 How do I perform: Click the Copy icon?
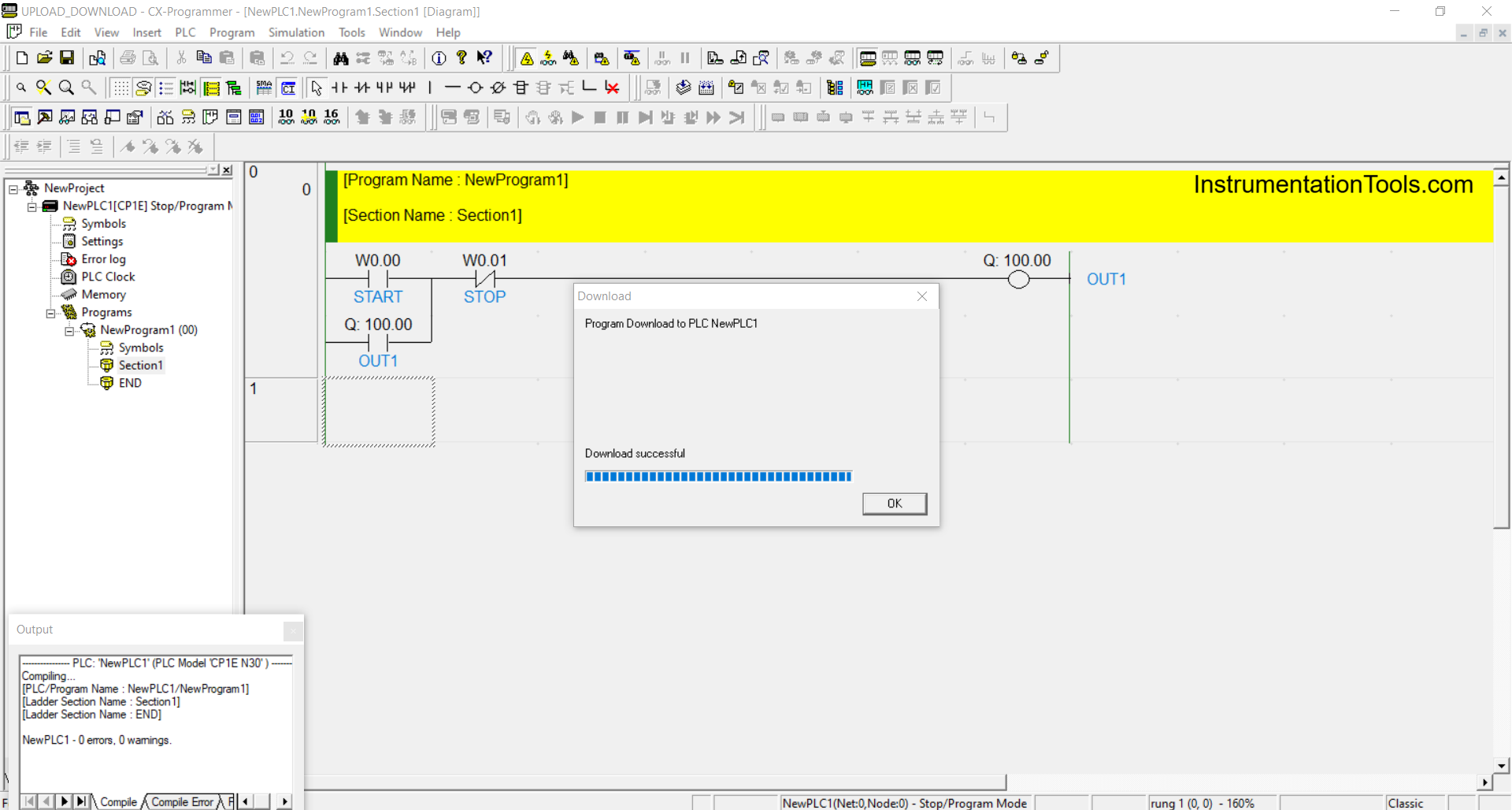[204, 58]
